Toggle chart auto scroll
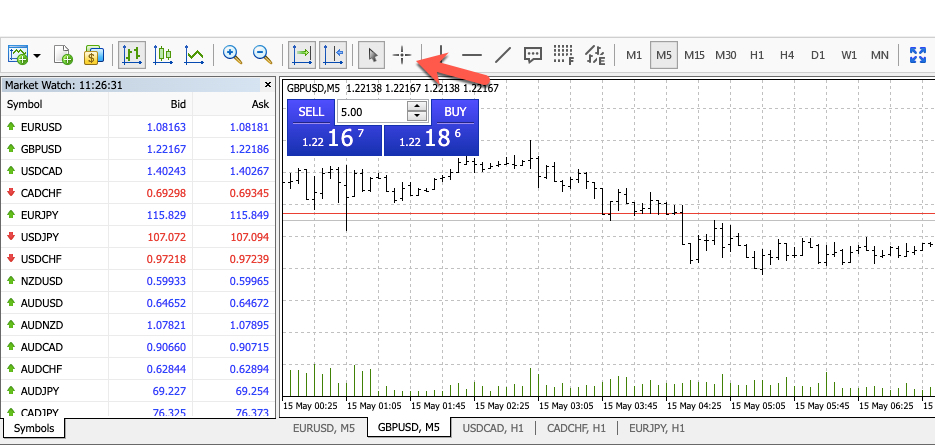 (302, 55)
